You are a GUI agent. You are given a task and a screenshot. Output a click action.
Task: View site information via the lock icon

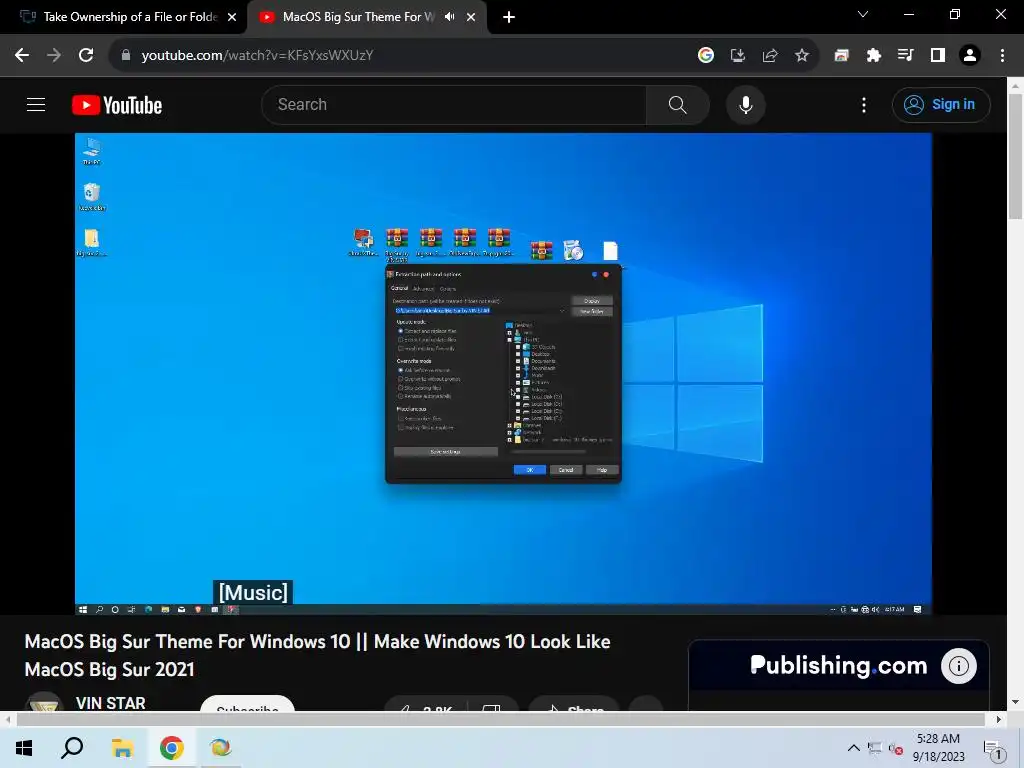[x=126, y=55]
